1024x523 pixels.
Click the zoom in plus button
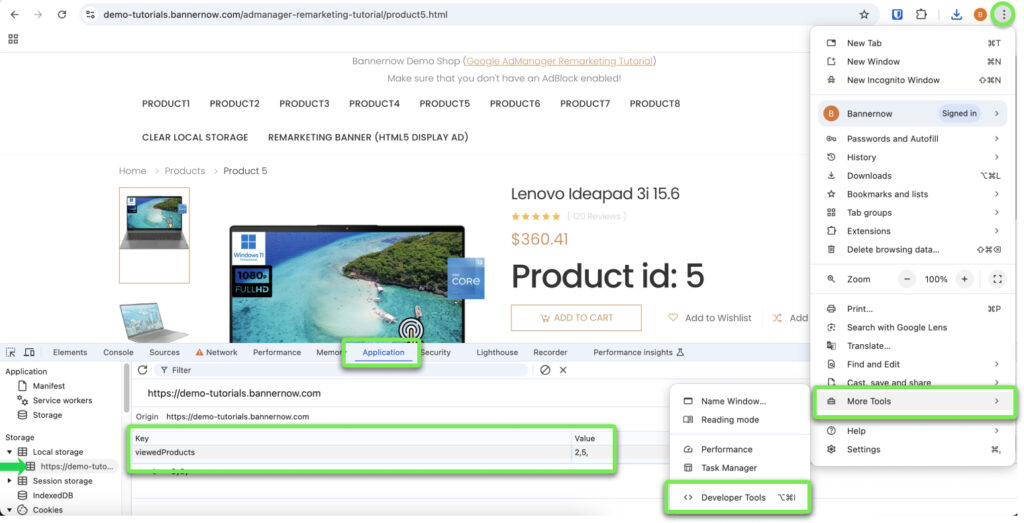pyautogui.click(x=964, y=279)
